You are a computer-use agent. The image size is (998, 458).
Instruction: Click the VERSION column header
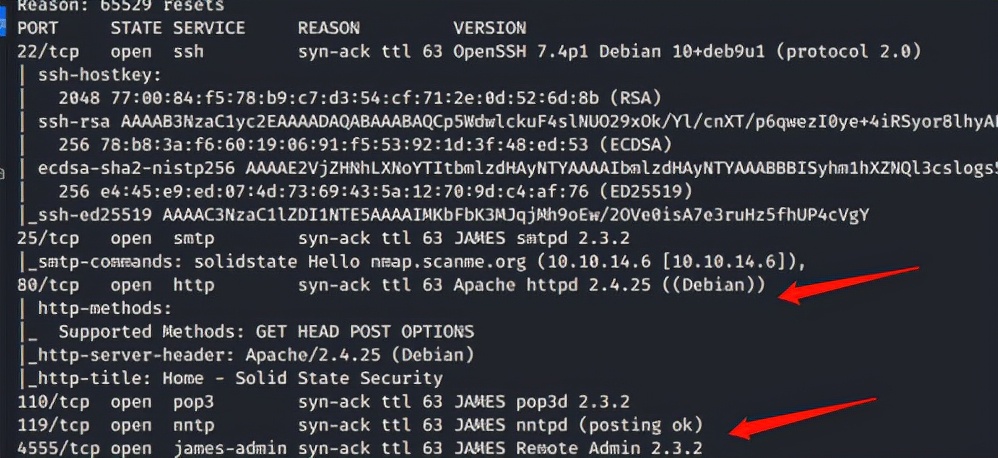point(491,28)
